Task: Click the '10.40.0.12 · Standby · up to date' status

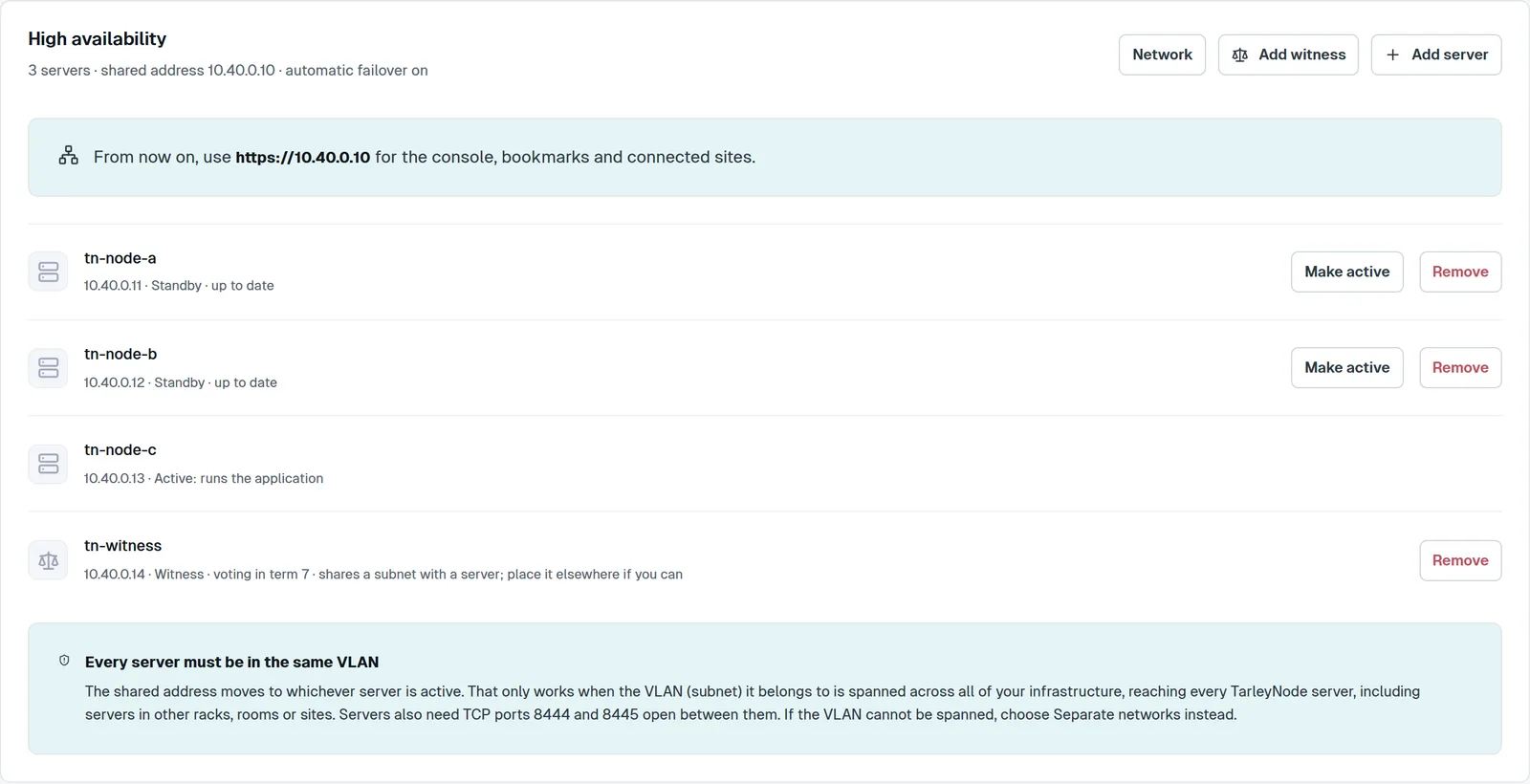Action: click(x=181, y=382)
